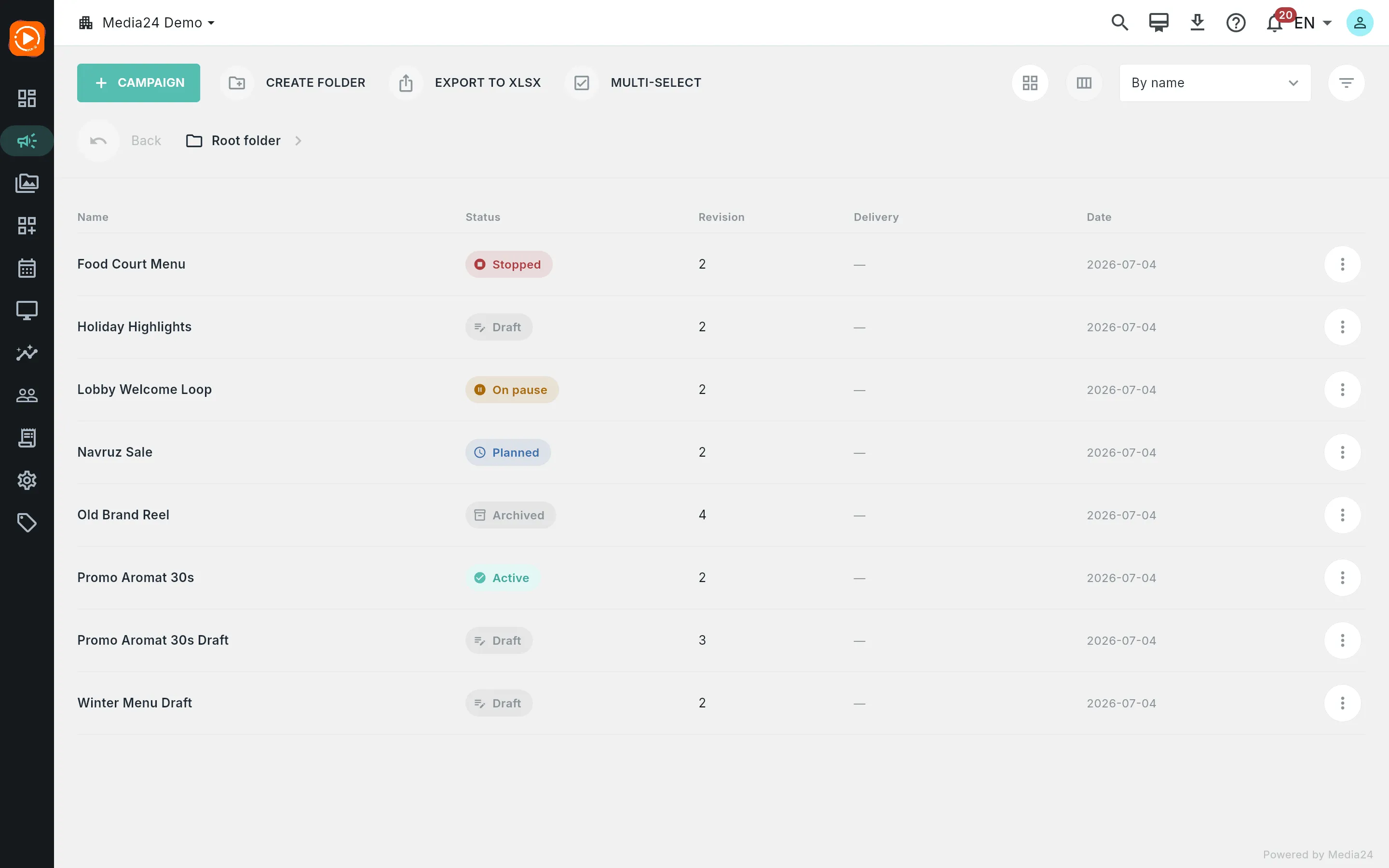Enable Multi-select mode
This screenshot has height=868, width=1389.
coord(633,82)
